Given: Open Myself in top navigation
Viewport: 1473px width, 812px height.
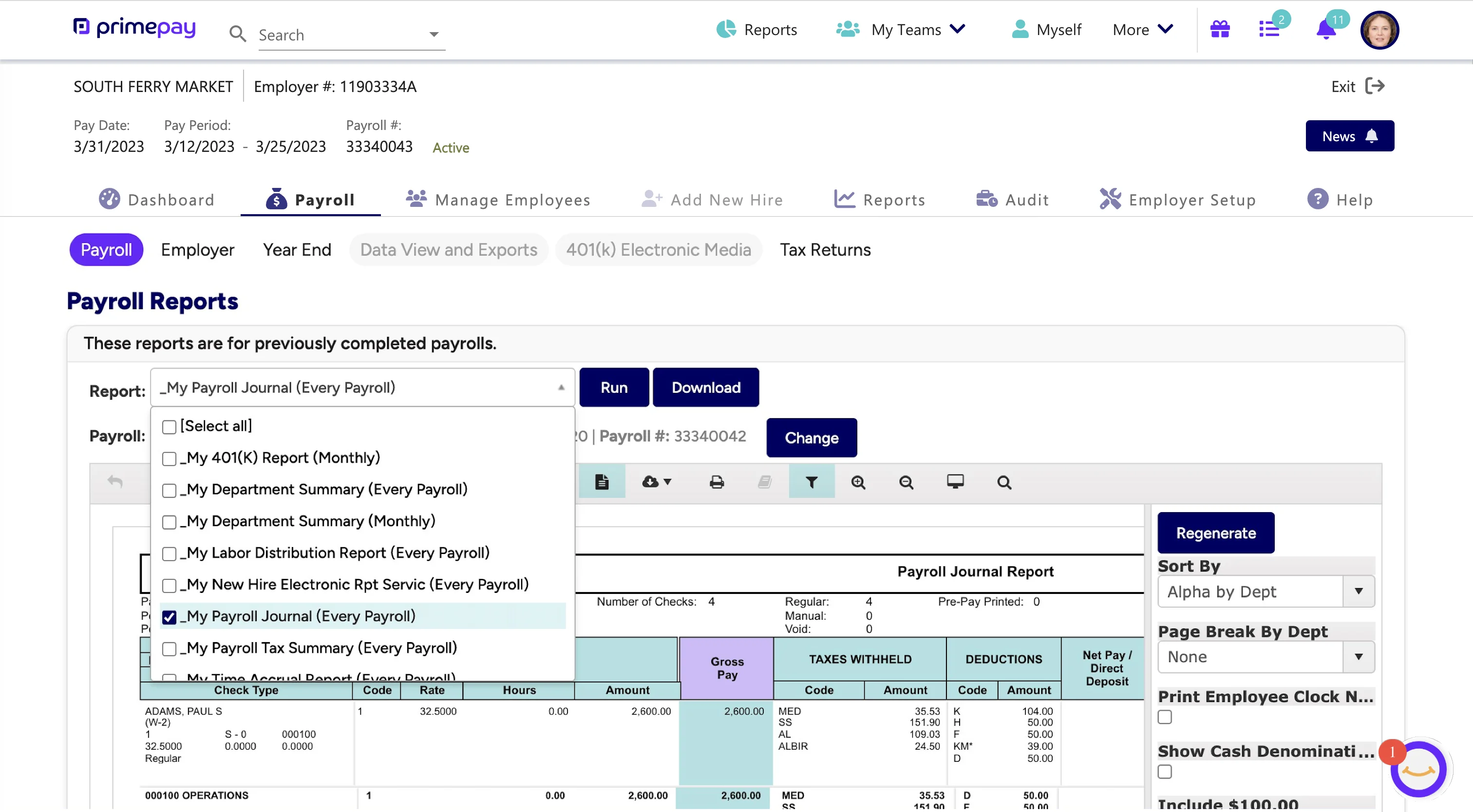Looking at the screenshot, I should coord(1046,29).
